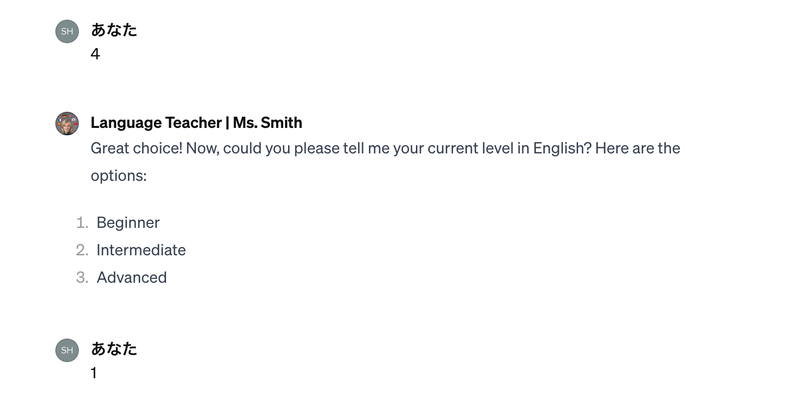Click list number "2." before Intermediate
The image size is (800, 419).
82,250
